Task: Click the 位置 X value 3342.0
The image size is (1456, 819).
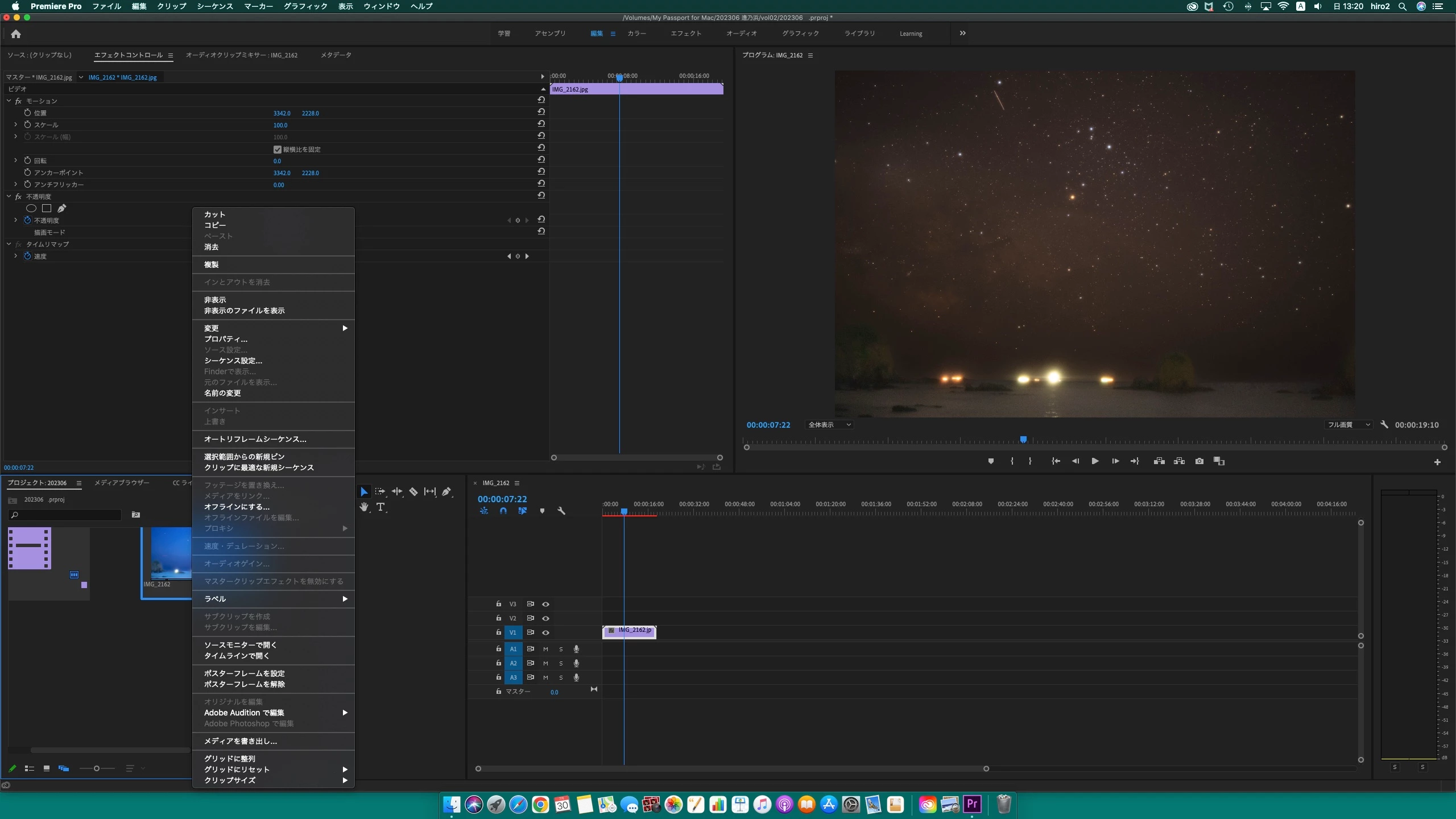Action: (x=282, y=113)
